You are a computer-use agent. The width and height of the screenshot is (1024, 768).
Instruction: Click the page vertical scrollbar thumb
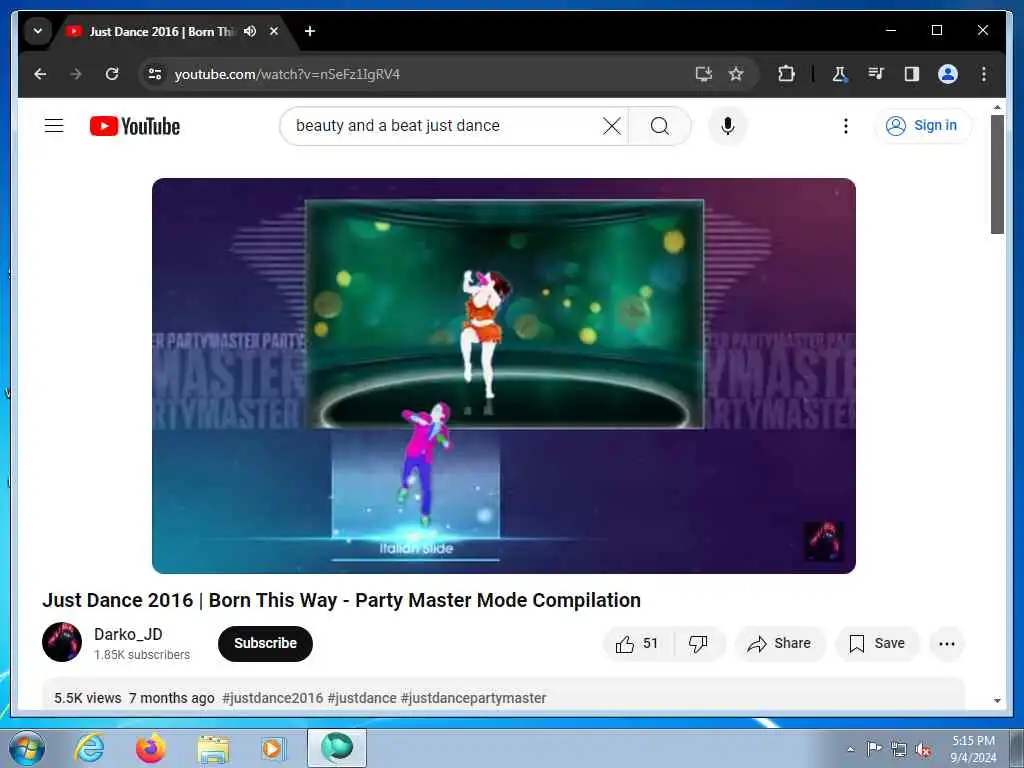tap(997, 174)
